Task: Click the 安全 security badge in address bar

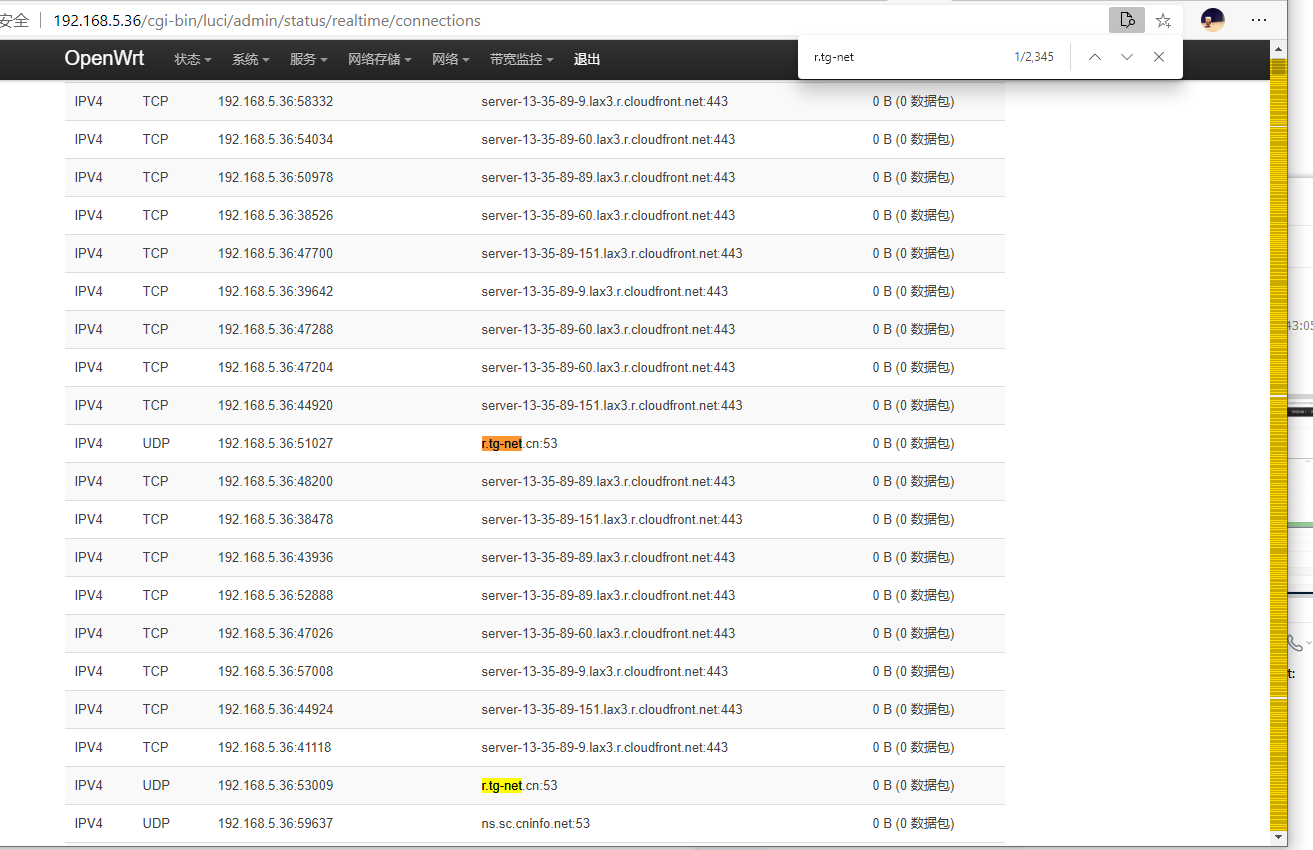Action: tap(14, 20)
